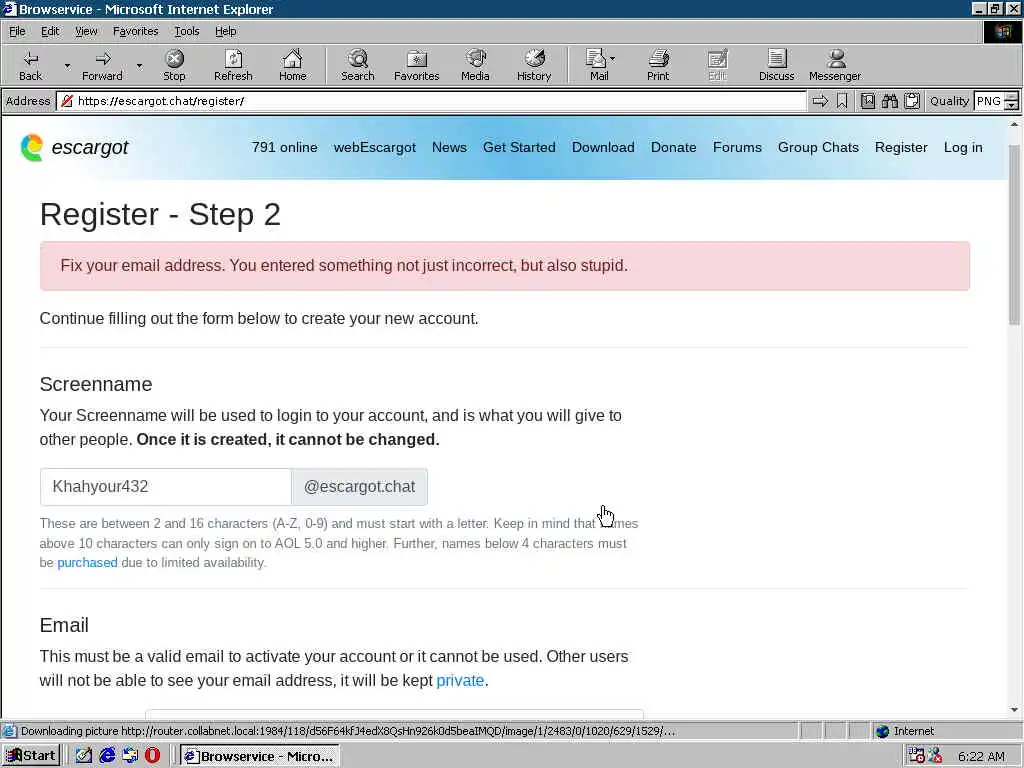Image resolution: width=1024 pixels, height=768 pixels.
Task: Open the Help menu
Action: (x=225, y=31)
